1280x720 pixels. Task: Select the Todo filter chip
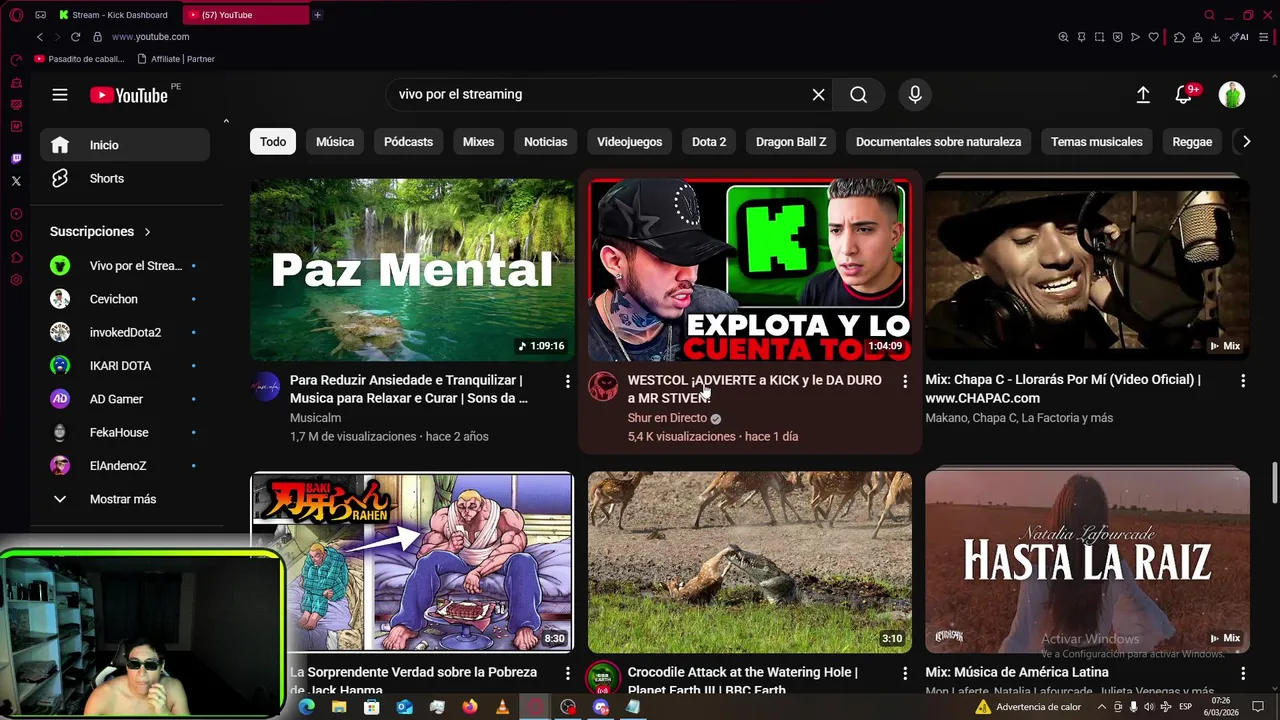tap(273, 142)
